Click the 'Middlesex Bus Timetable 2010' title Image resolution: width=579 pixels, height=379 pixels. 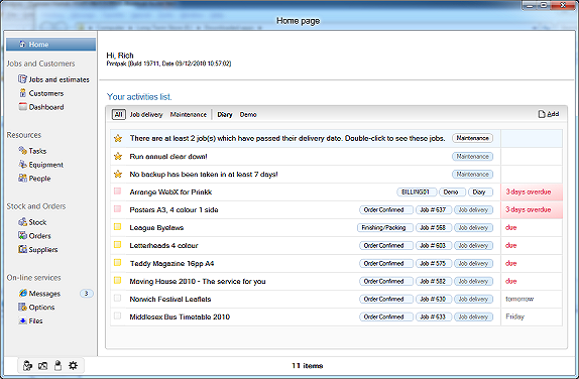(179, 317)
